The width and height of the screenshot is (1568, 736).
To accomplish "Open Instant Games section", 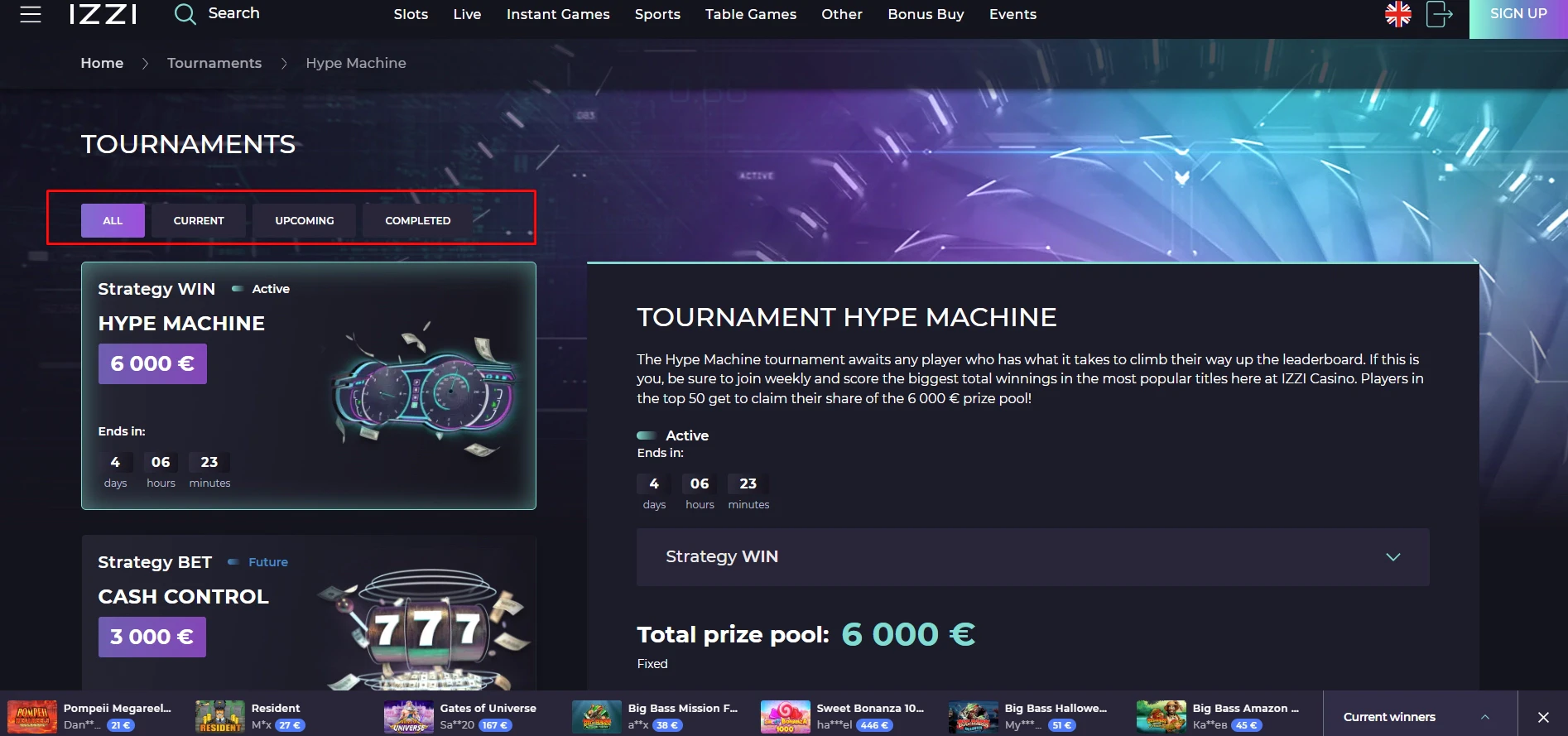I will tap(558, 14).
